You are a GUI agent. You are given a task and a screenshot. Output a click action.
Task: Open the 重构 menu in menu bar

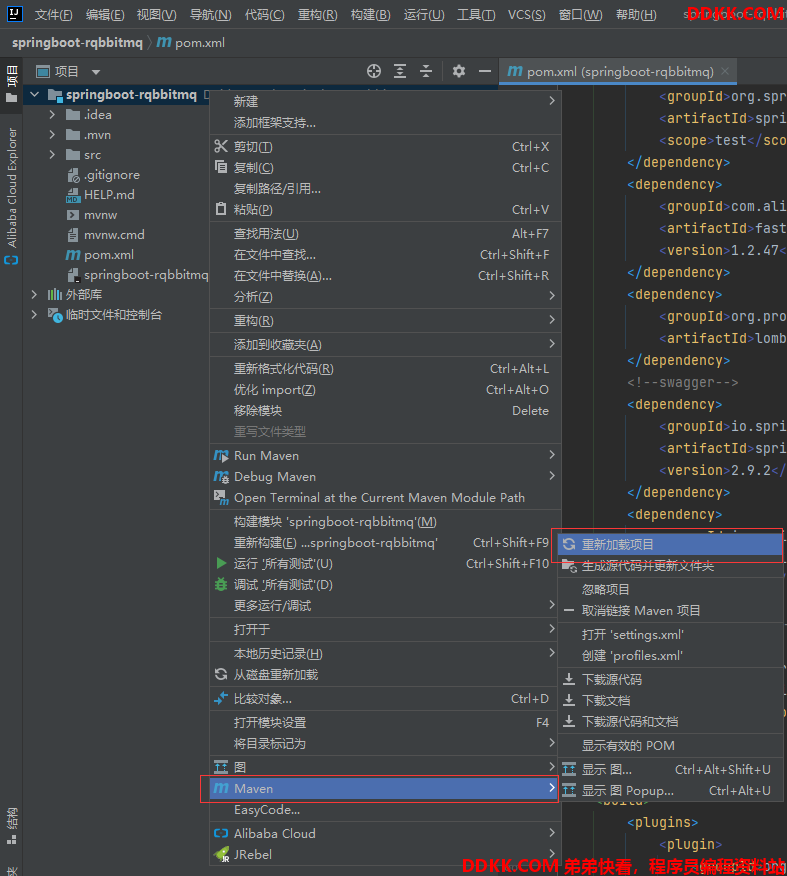coord(317,15)
